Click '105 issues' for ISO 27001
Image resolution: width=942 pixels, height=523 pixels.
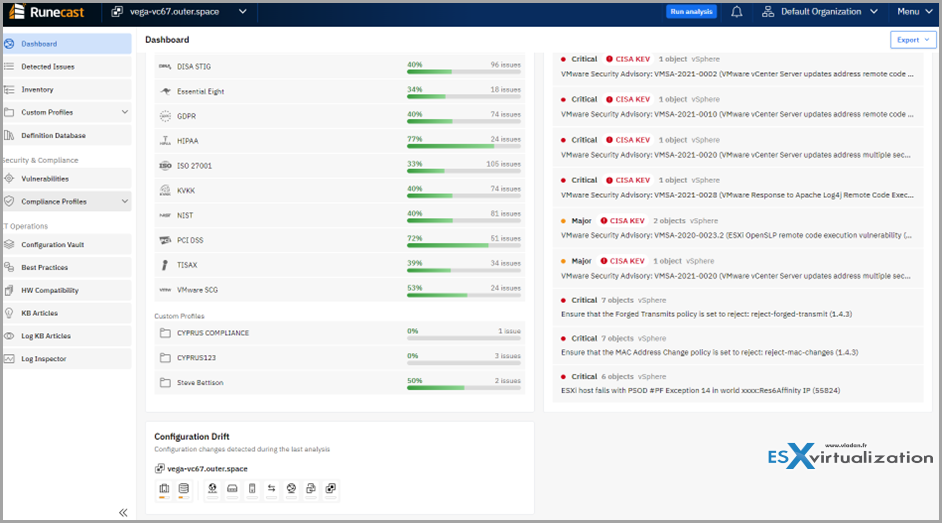point(503,163)
